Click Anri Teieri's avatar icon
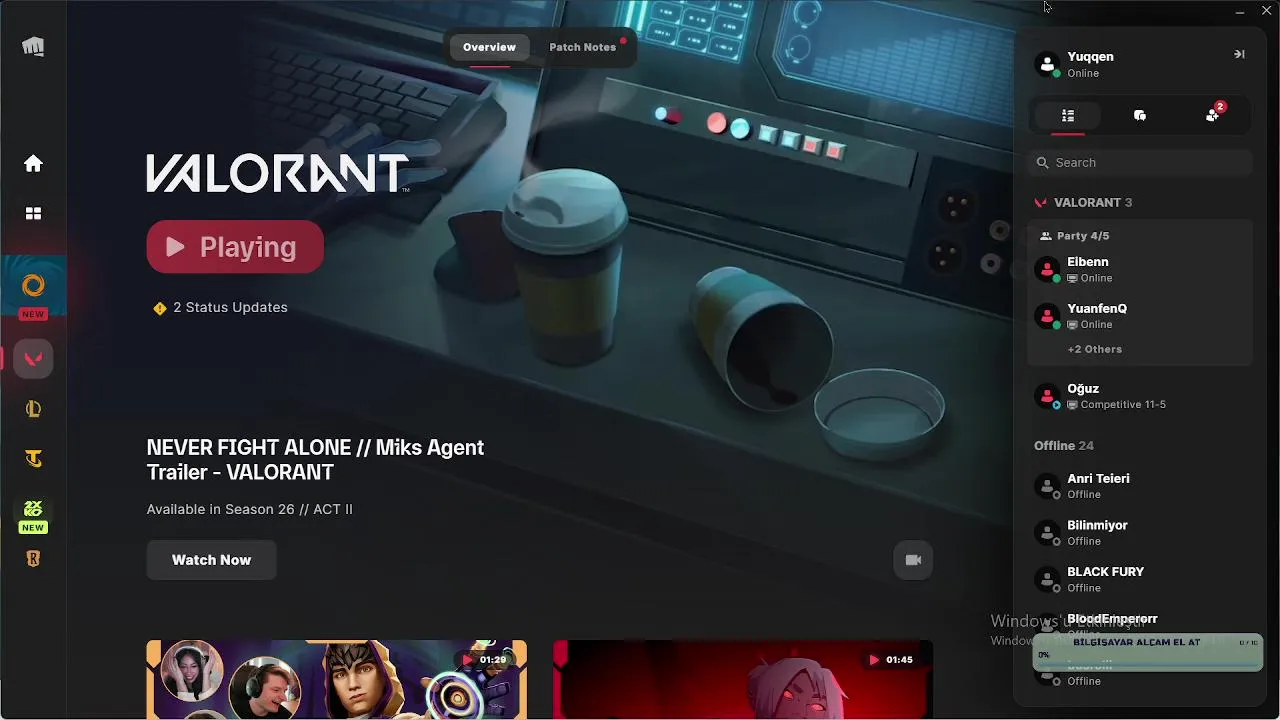This screenshot has height=720, width=1280. click(x=1047, y=486)
